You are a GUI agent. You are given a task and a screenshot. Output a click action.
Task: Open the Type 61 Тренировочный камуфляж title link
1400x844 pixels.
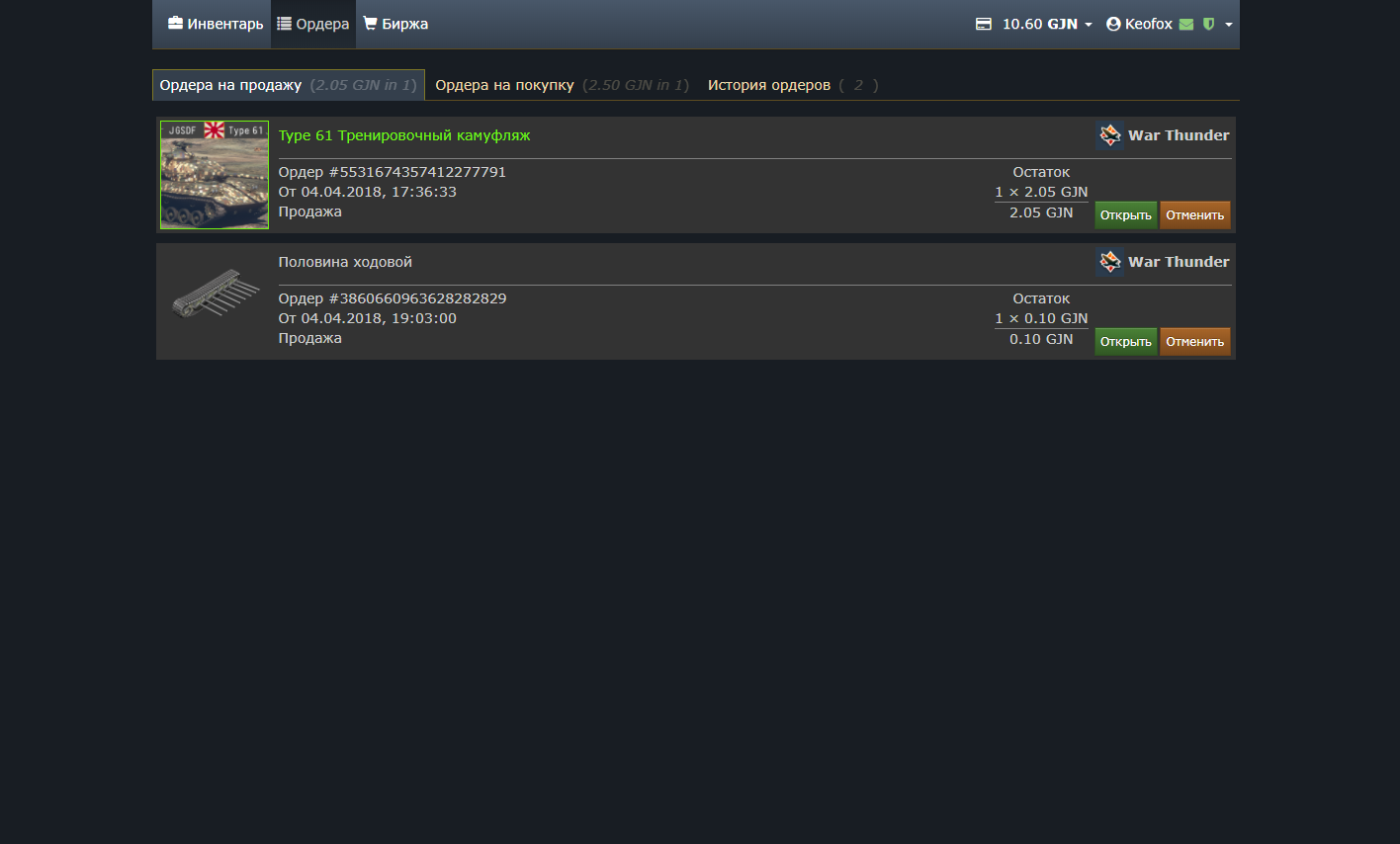coord(404,135)
